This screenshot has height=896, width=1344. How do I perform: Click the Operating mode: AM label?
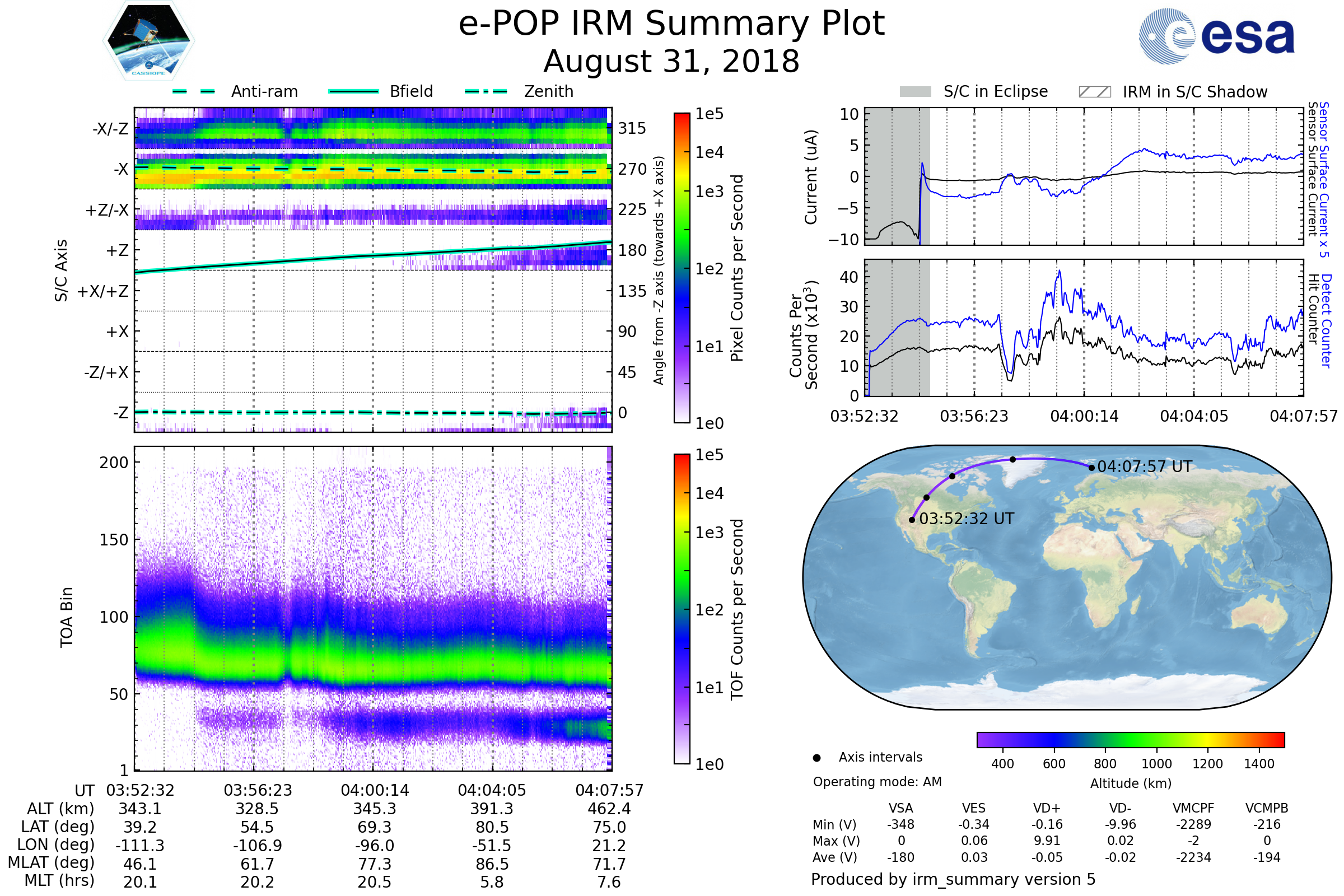click(877, 782)
